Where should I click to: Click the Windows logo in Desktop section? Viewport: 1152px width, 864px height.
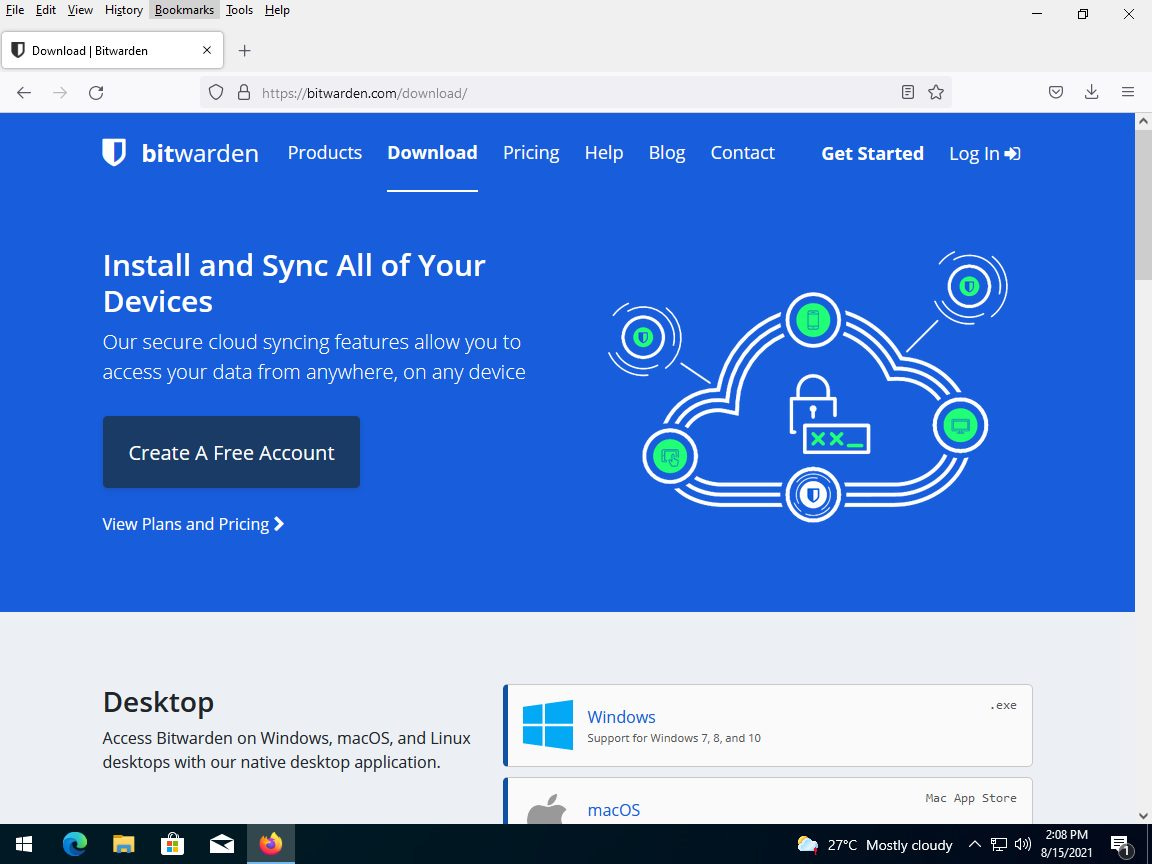coord(547,725)
